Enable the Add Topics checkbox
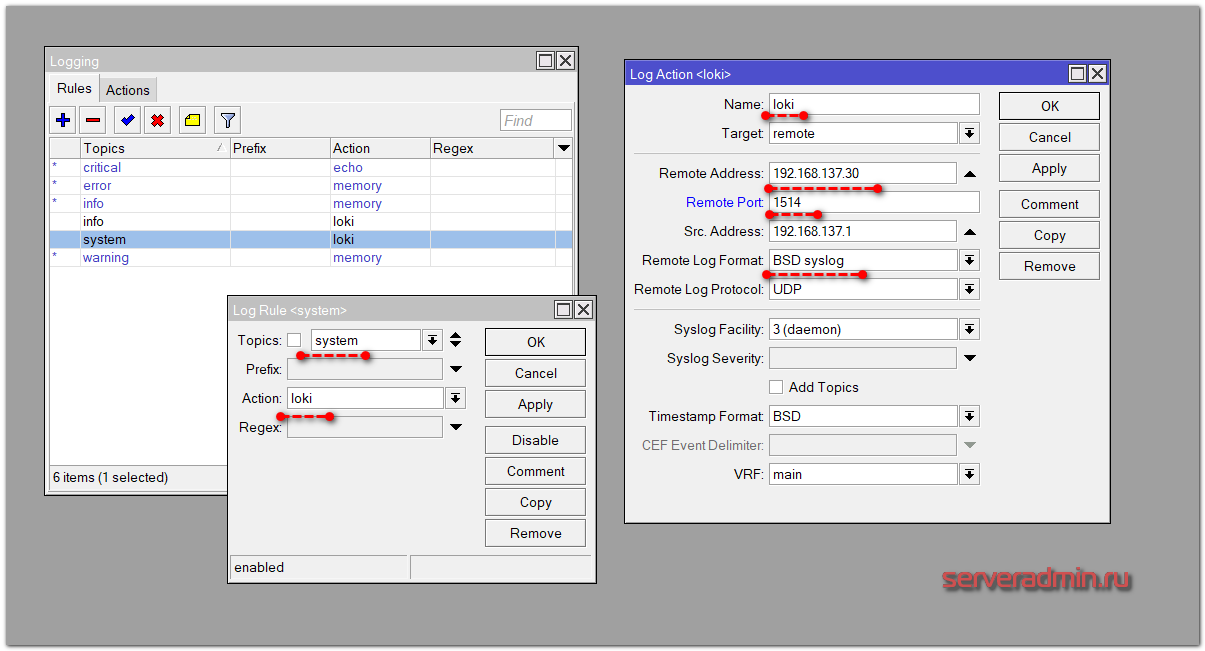This screenshot has height=651, width=1205. (776, 387)
